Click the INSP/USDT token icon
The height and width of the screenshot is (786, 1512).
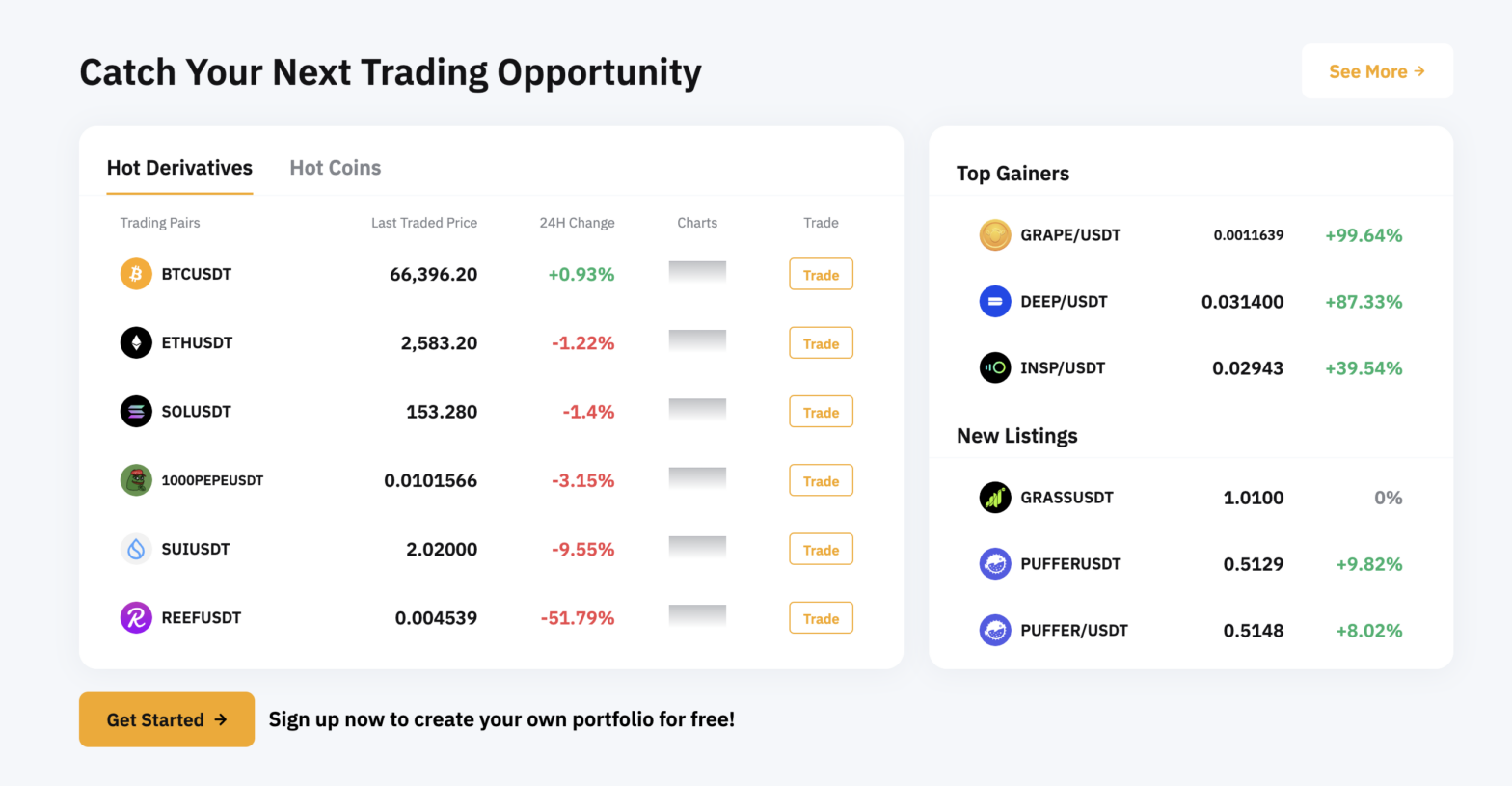994,367
